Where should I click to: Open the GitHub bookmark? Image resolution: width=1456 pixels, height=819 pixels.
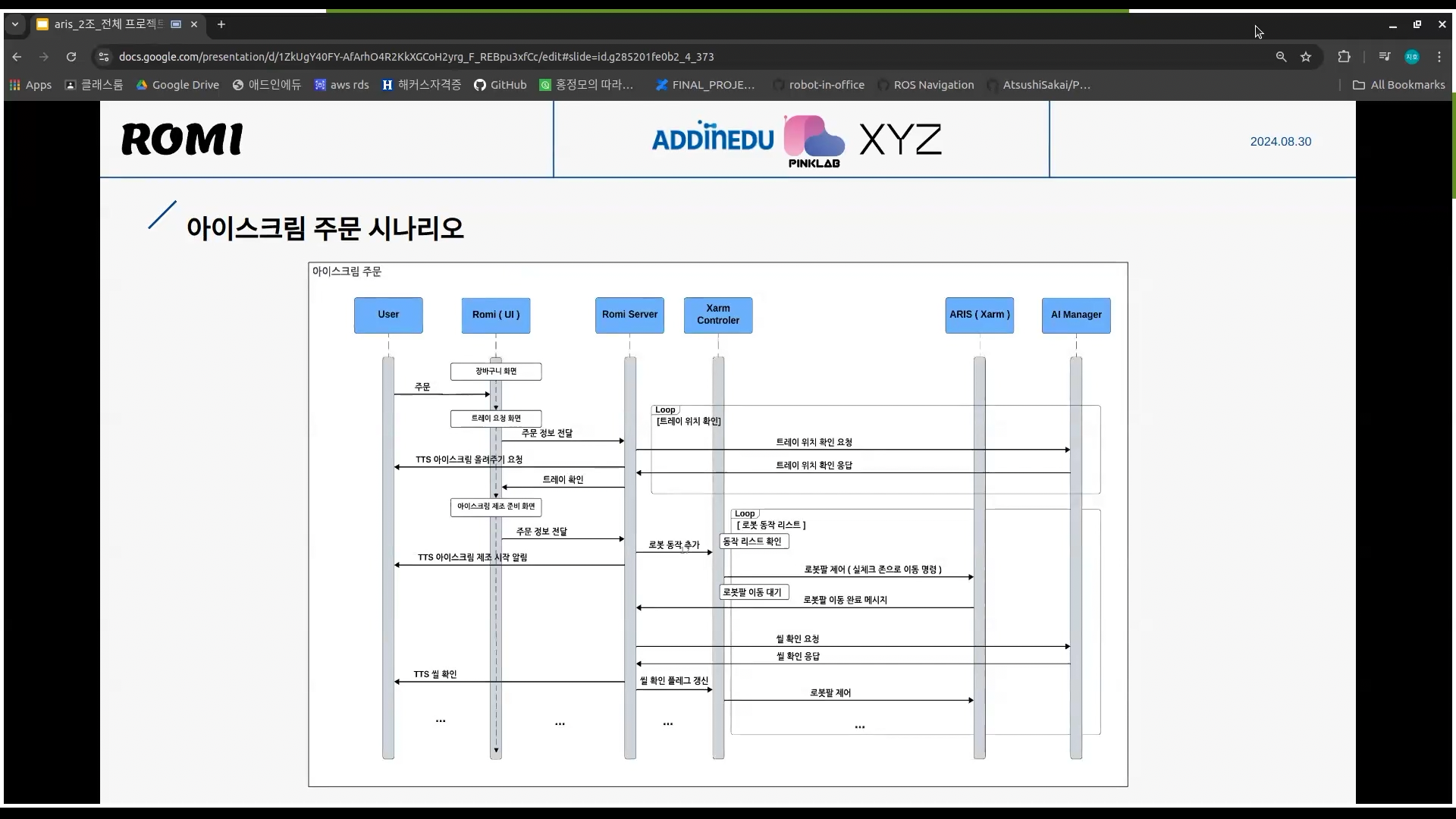pyautogui.click(x=500, y=85)
